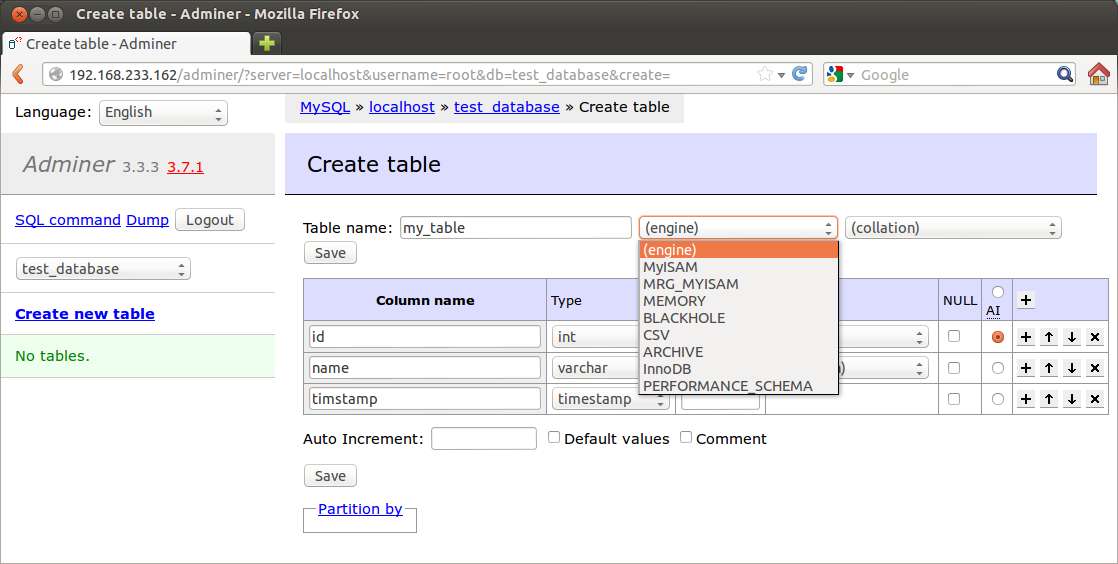Click the Save button below Auto Increment

tap(330, 476)
